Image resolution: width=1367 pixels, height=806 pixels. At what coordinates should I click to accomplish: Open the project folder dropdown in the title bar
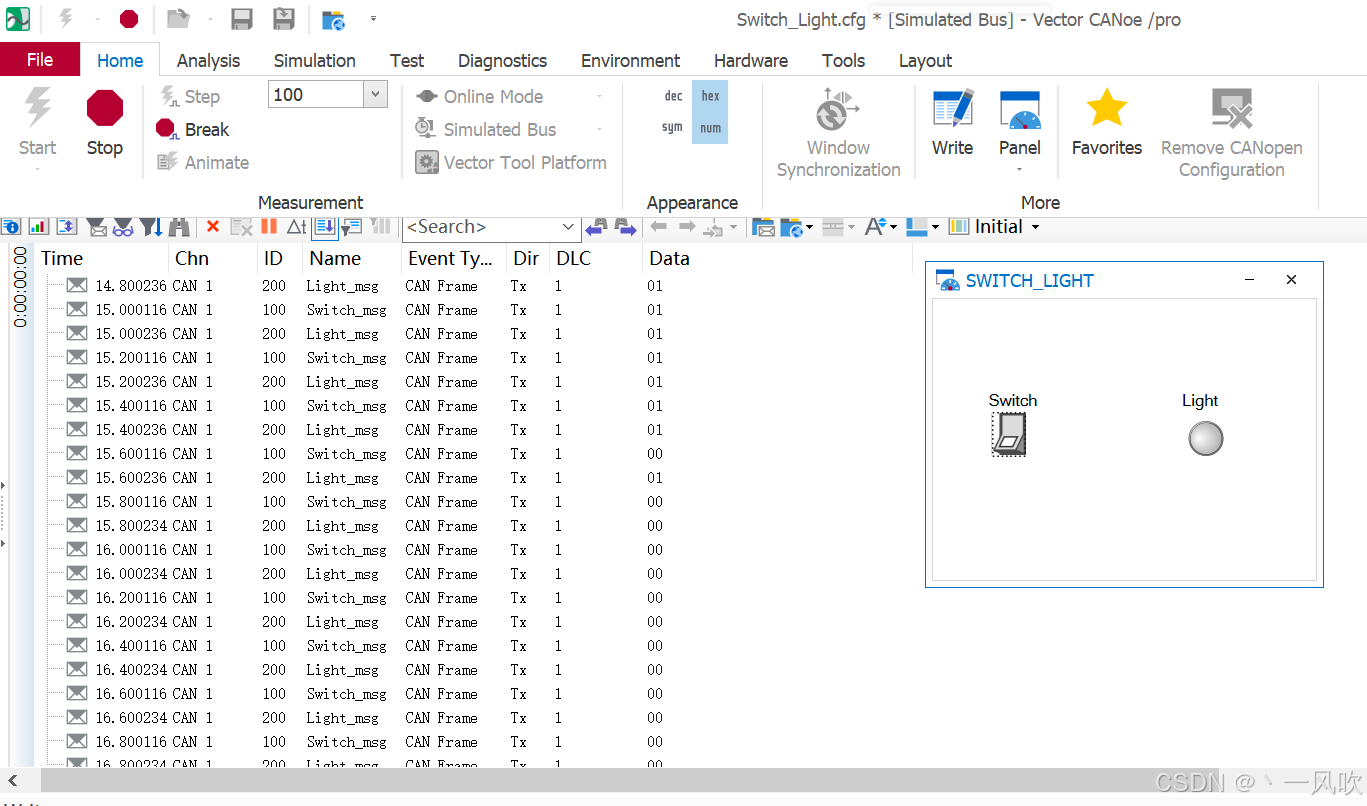(209, 19)
